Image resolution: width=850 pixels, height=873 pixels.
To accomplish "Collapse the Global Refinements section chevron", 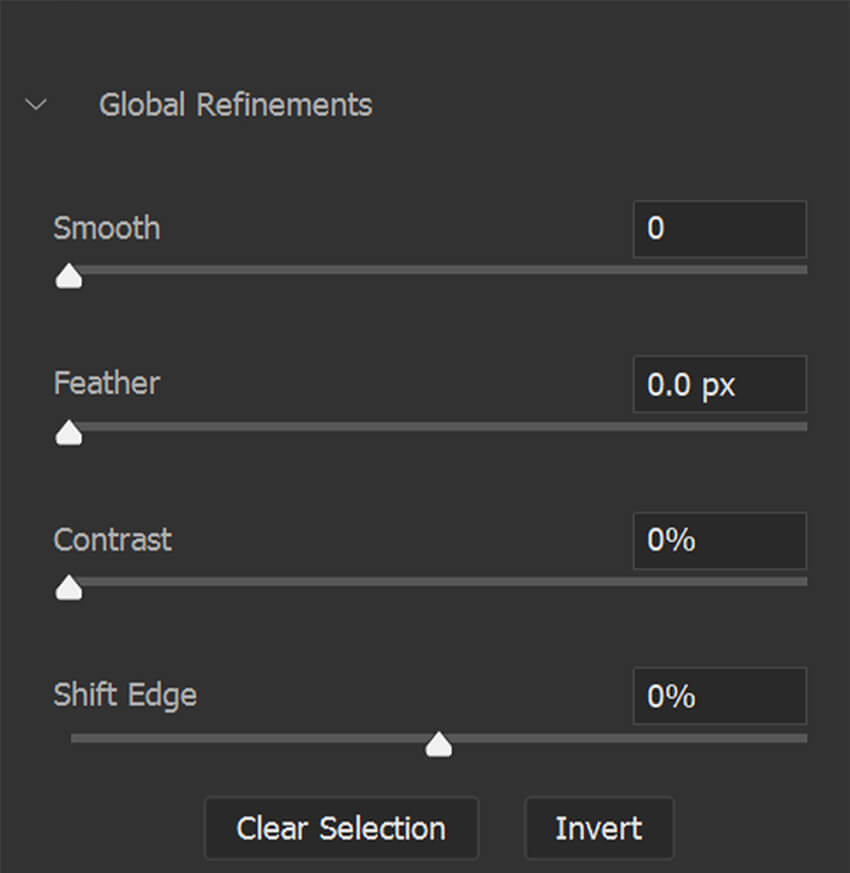I will 37,104.
